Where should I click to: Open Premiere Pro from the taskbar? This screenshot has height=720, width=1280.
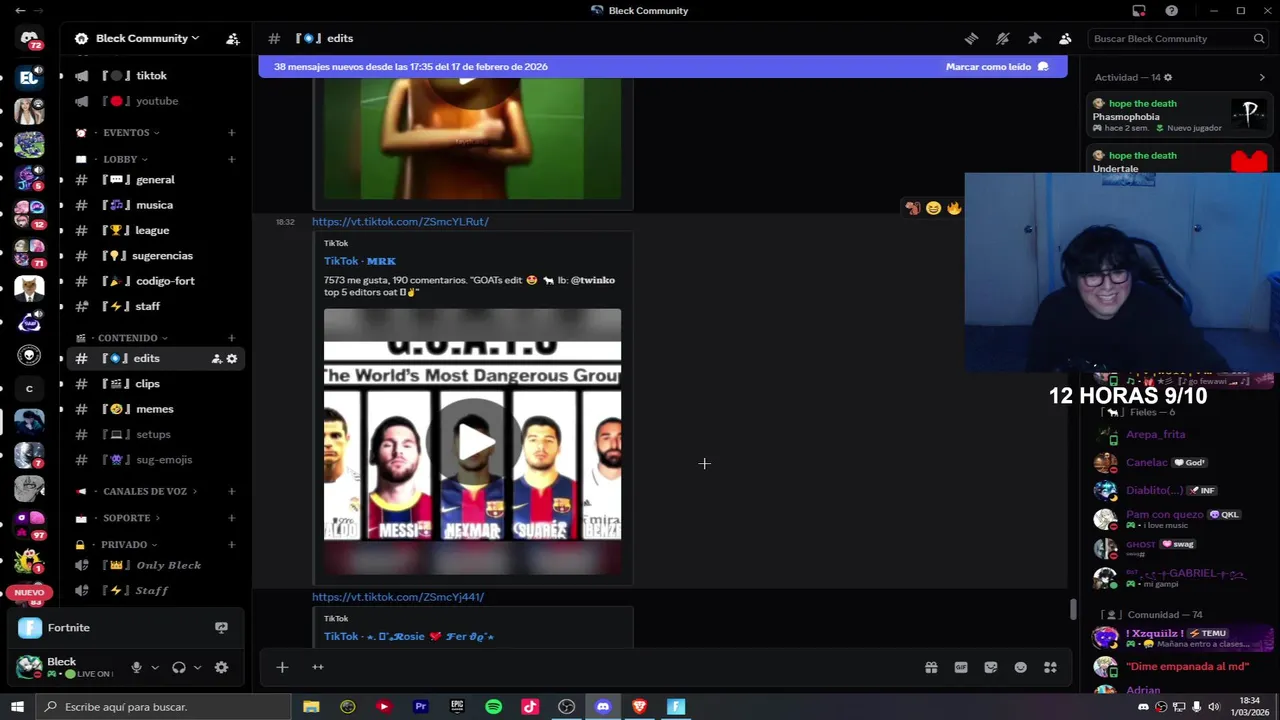tap(421, 707)
